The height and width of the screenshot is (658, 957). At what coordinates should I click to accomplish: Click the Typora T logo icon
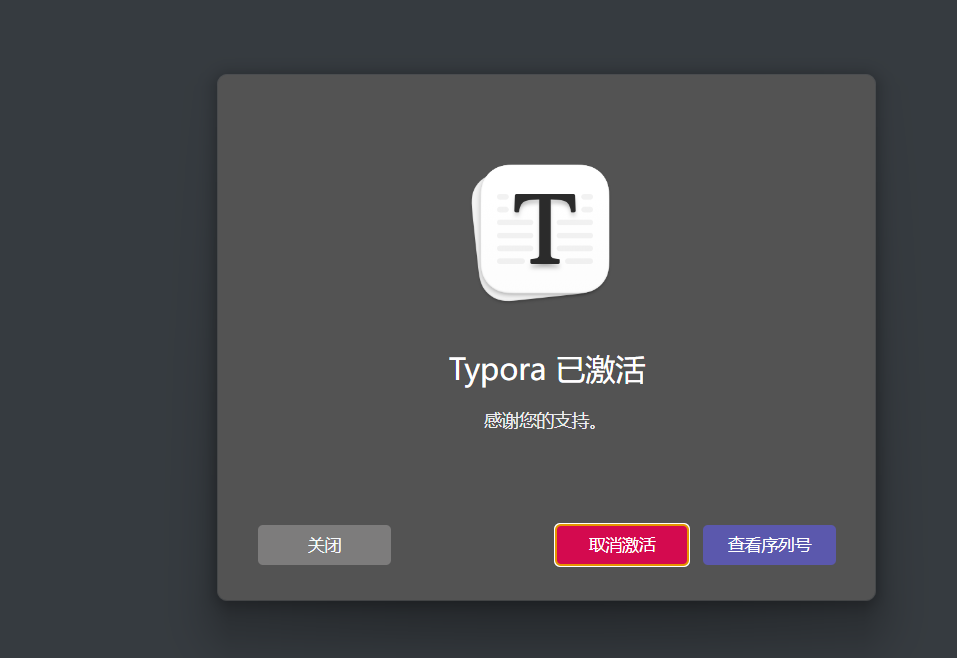pos(541,232)
